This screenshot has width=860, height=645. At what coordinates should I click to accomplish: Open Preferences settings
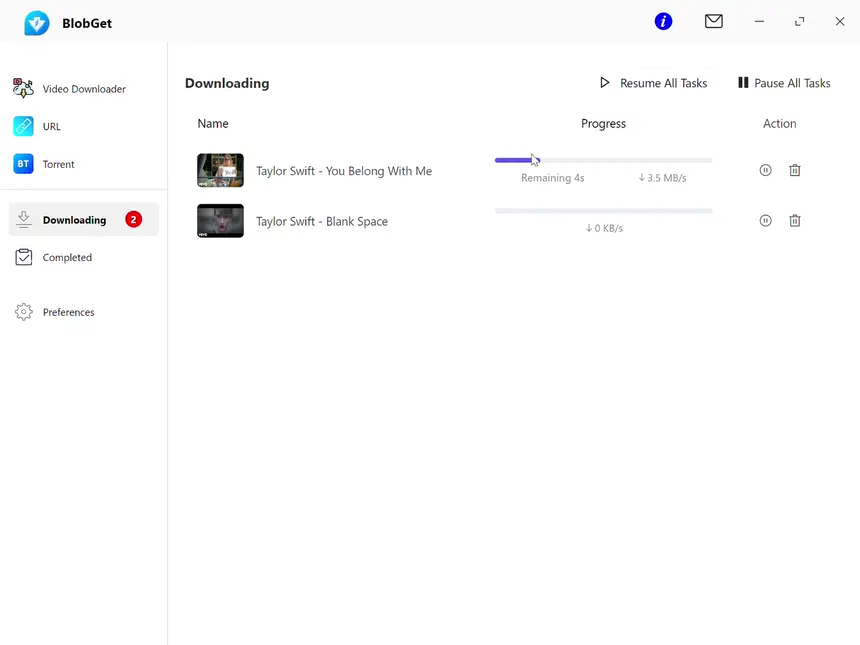point(68,312)
